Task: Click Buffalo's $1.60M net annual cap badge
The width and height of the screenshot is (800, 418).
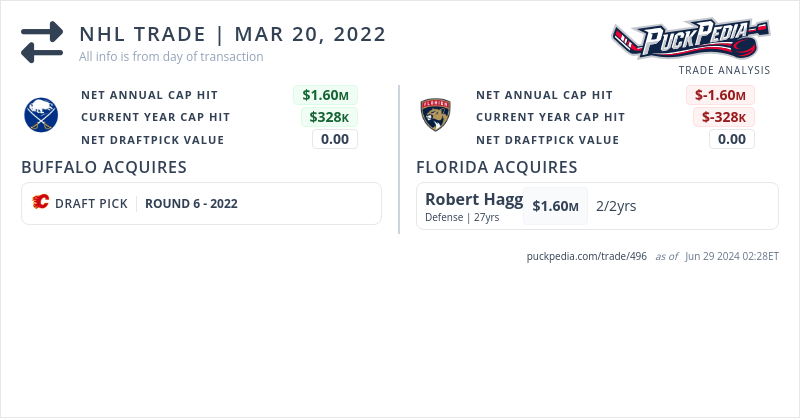Action: point(325,95)
